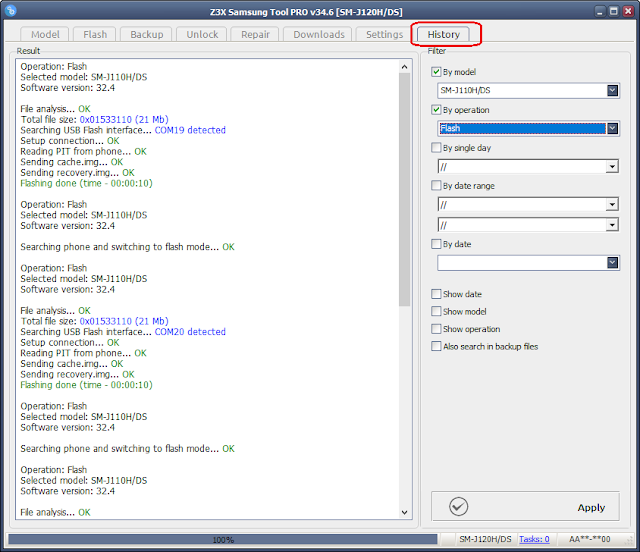Open the date range start picker
This screenshot has width=640, height=552.
[x=612, y=204]
